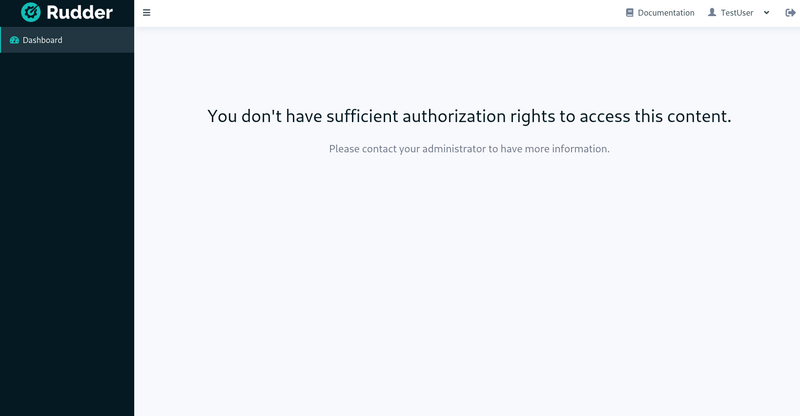Open the Dashboard sidebar menu item
The height and width of the screenshot is (416, 800).
pos(67,40)
